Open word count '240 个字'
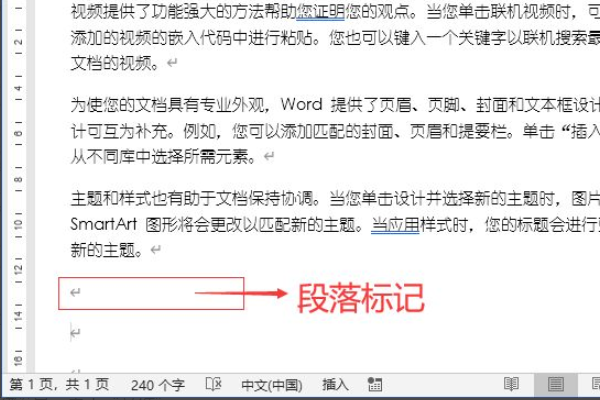This screenshot has height=400, width=600. (x=158, y=385)
